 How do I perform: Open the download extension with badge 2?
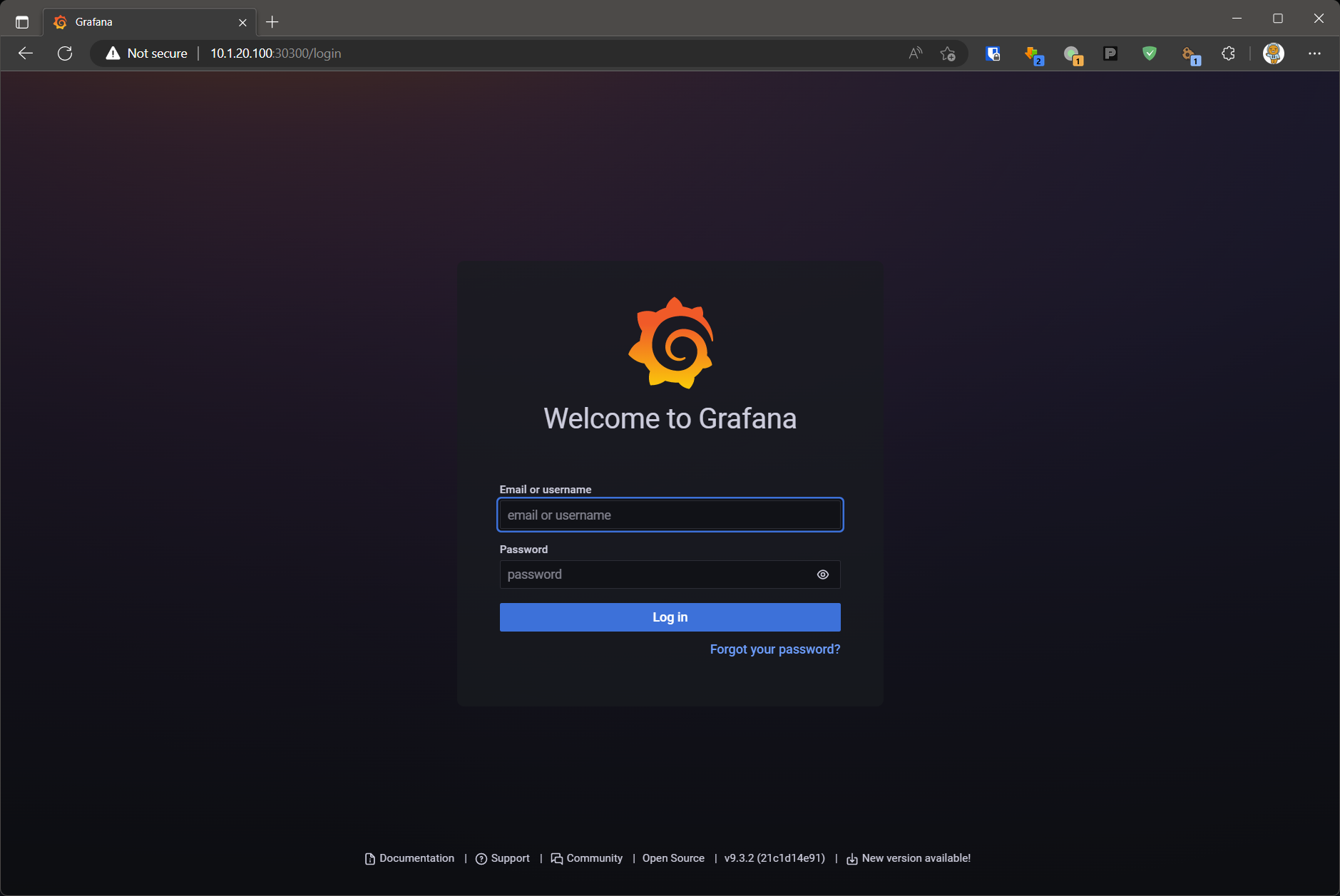1033,55
